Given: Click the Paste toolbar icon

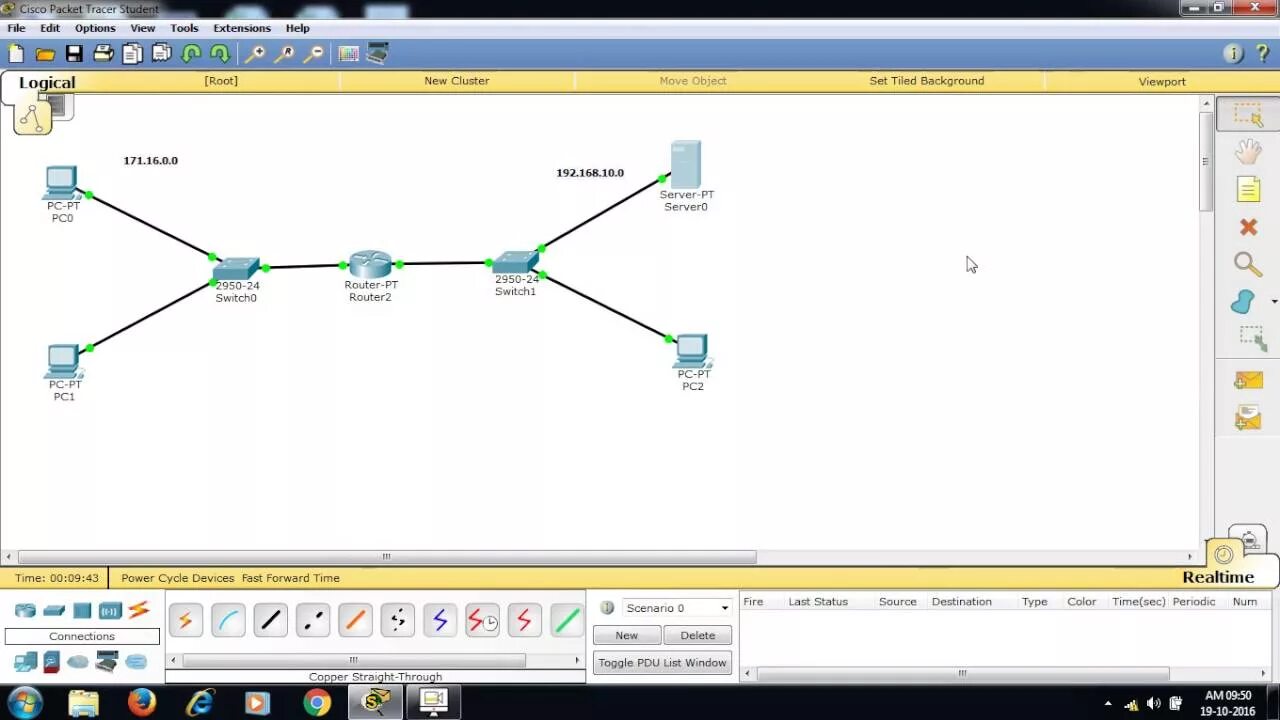Looking at the screenshot, I should coord(161,54).
